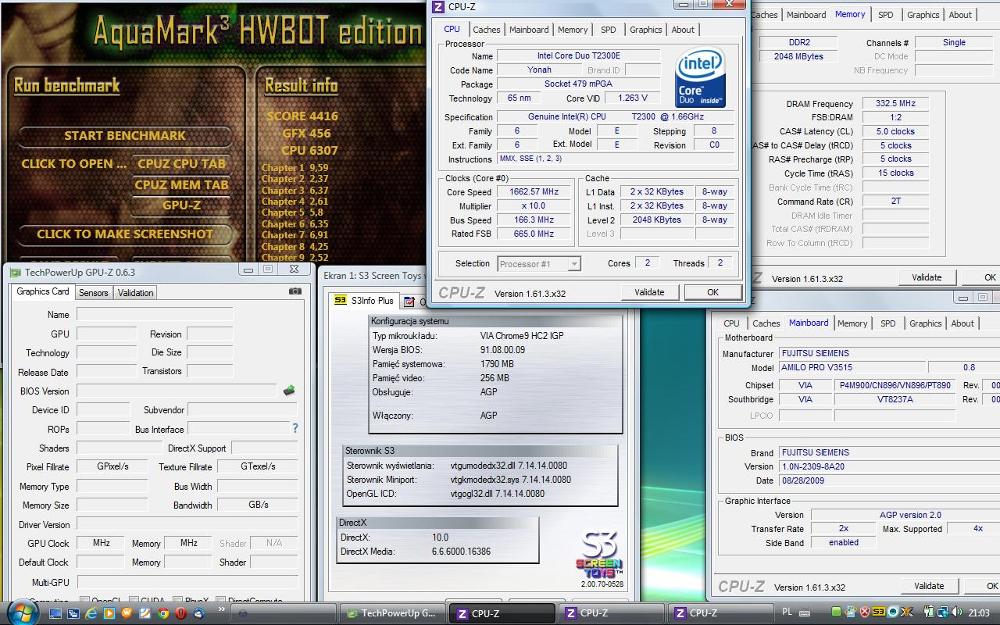The image size is (1000, 625).
Task: Click Show Desktop in the quick launch bar
Action: (x=55, y=614)
